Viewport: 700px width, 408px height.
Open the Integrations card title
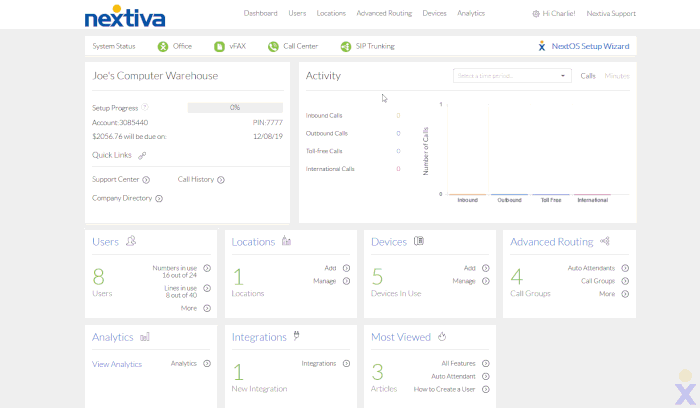coord(259,337)
